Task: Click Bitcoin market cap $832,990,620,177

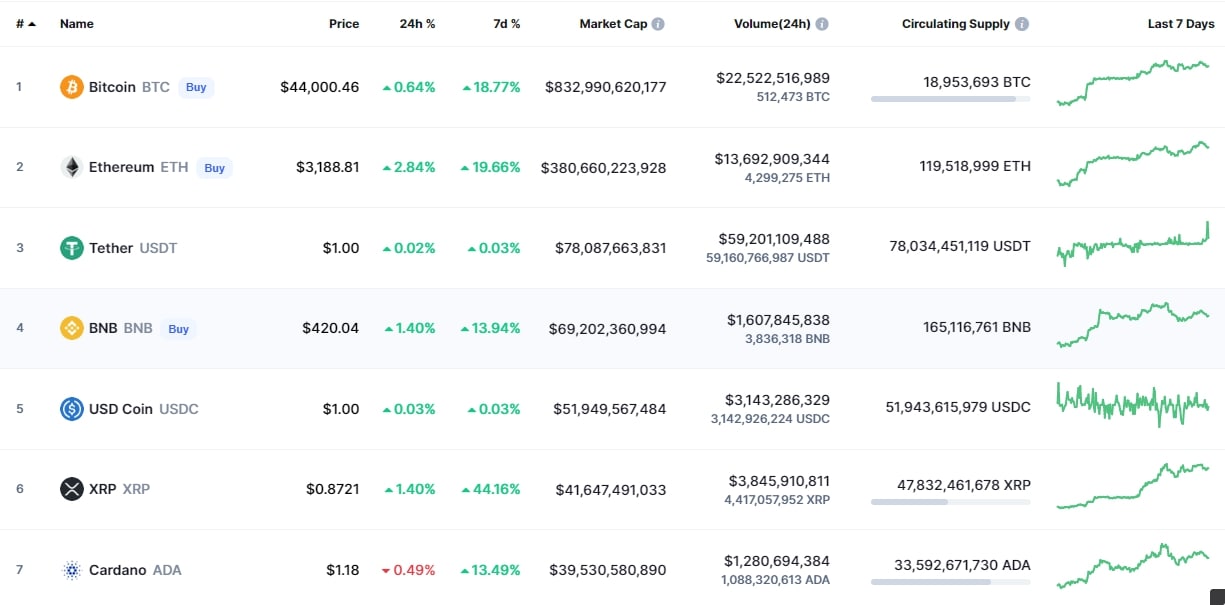Action: [606, 87]
